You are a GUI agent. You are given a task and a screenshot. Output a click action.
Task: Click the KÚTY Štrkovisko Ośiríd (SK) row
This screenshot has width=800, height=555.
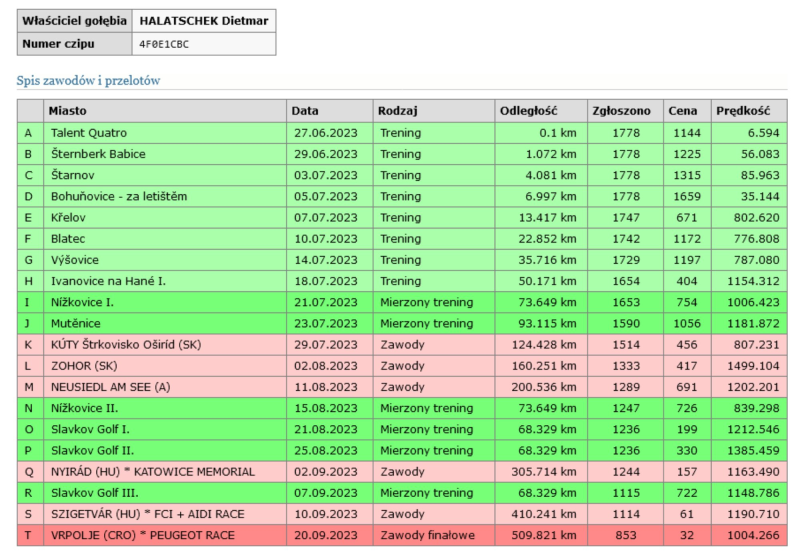pos(125,345)
